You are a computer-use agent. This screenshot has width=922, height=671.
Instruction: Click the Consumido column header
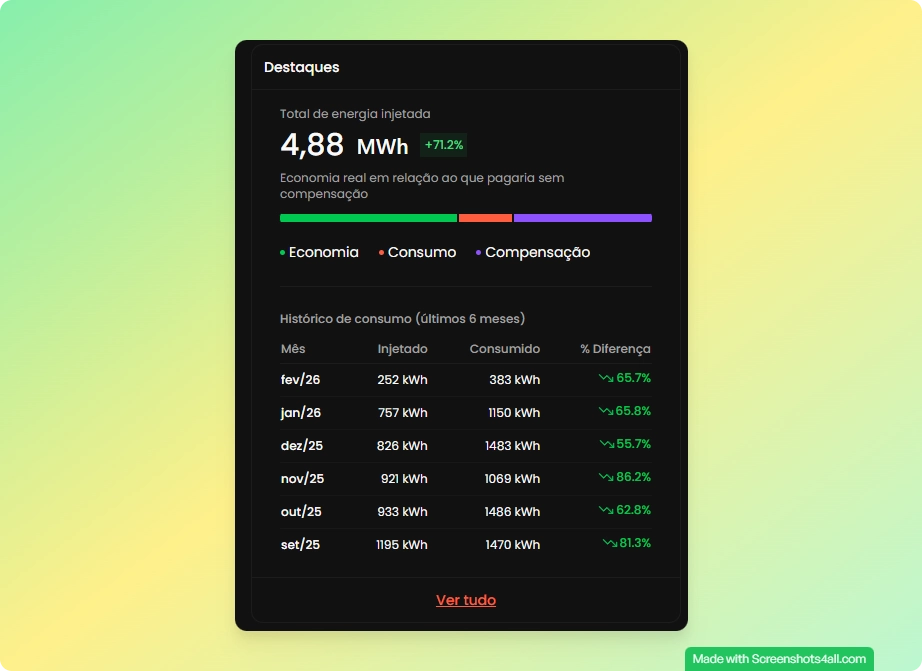coord(505,349)
